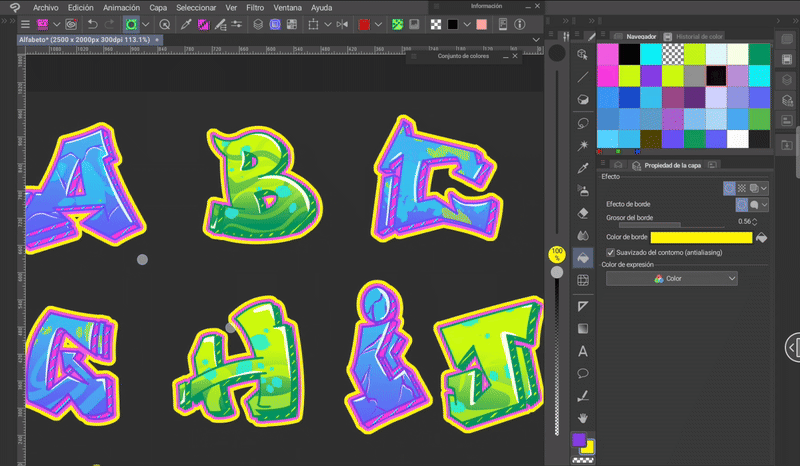This screenshot has height=466, width=800.
Task: Open the Color de expresión dropdown
Action: (672, 279)
